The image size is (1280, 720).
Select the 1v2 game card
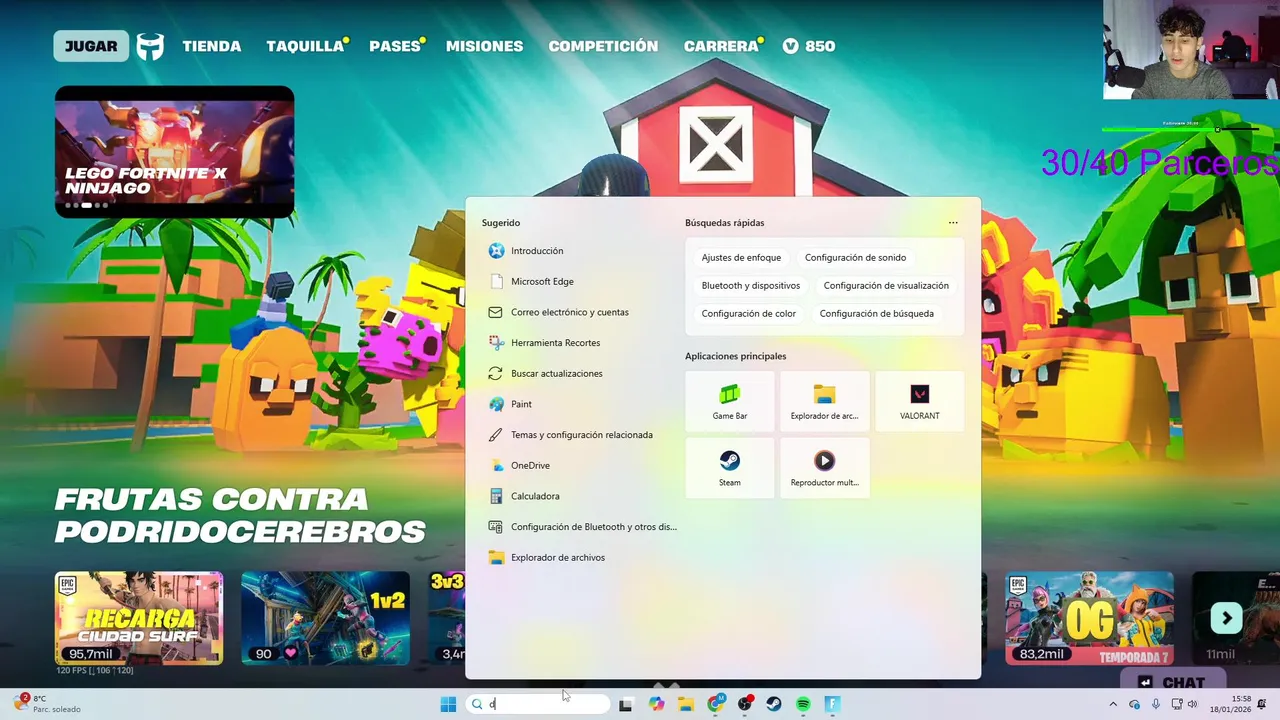pyautogui.click(x=325, y=618)
